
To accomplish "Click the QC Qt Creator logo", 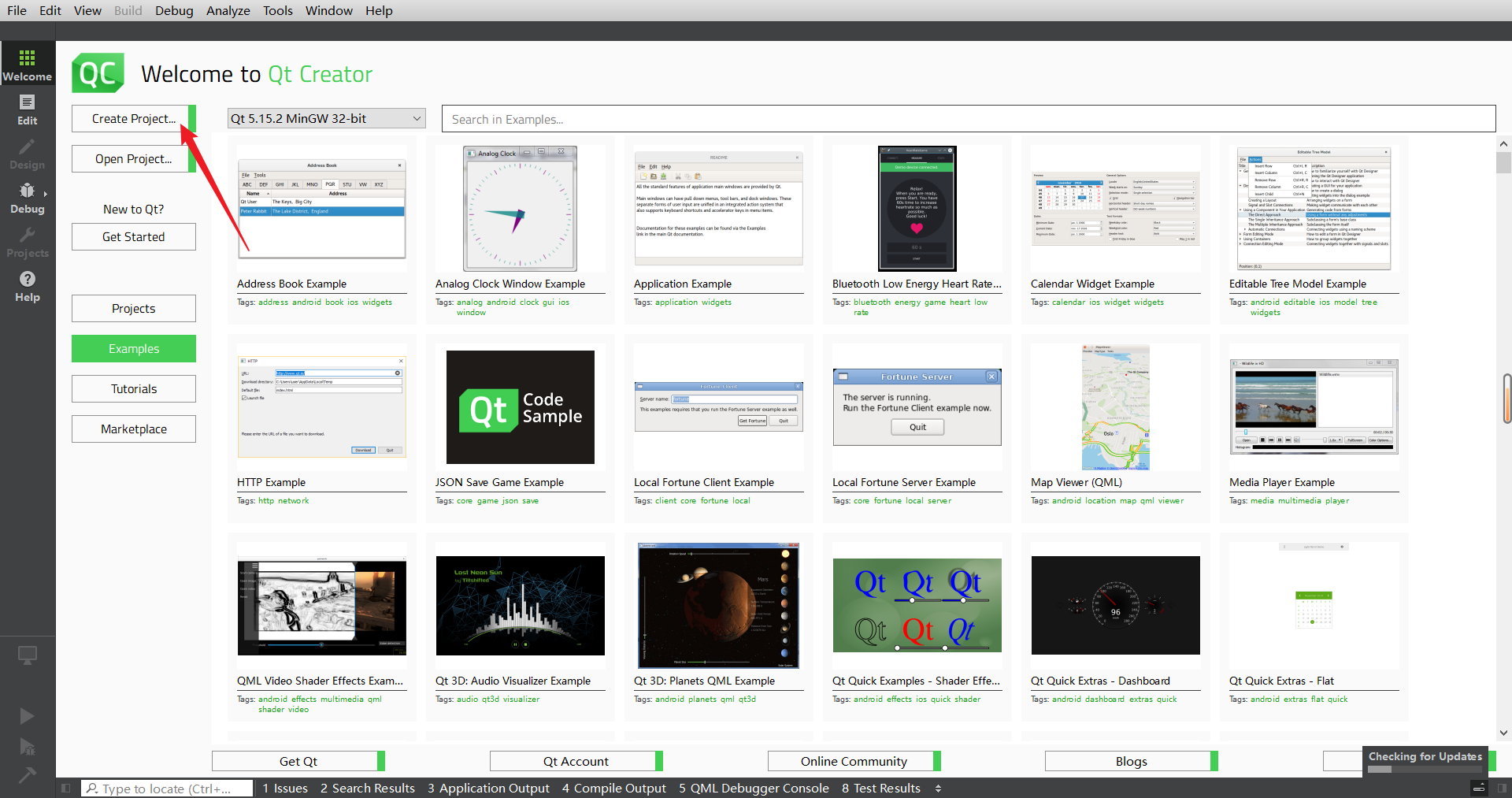I will point(98,73).
